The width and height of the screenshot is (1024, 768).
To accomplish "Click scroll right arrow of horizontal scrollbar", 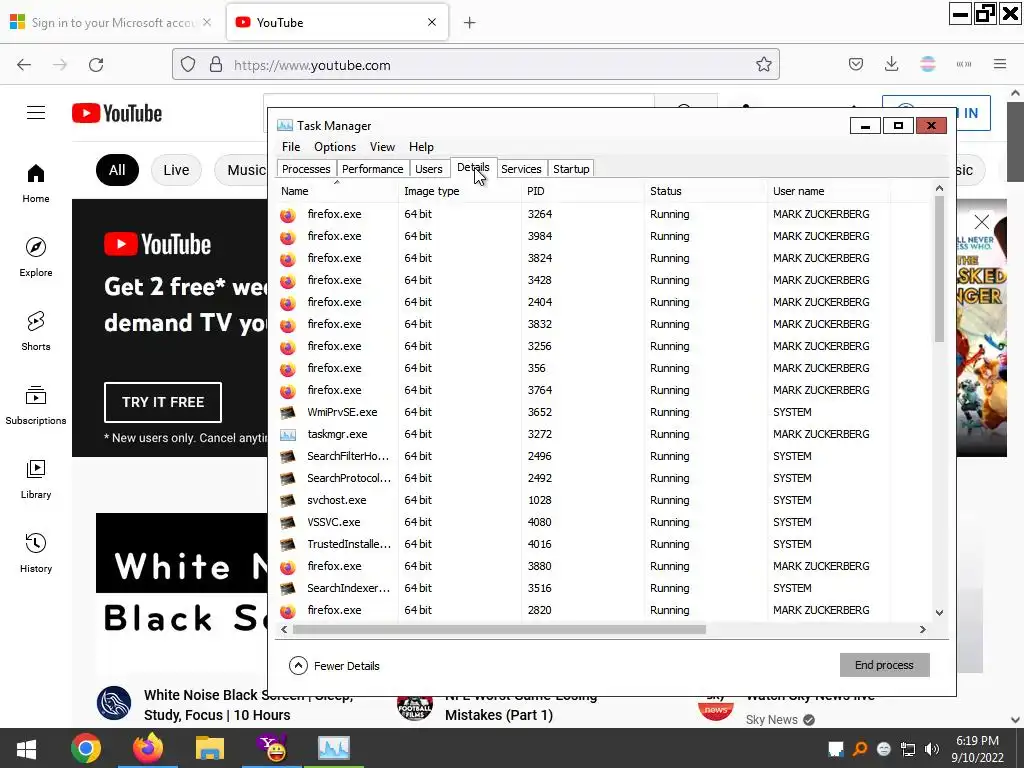I will (922, 630).
